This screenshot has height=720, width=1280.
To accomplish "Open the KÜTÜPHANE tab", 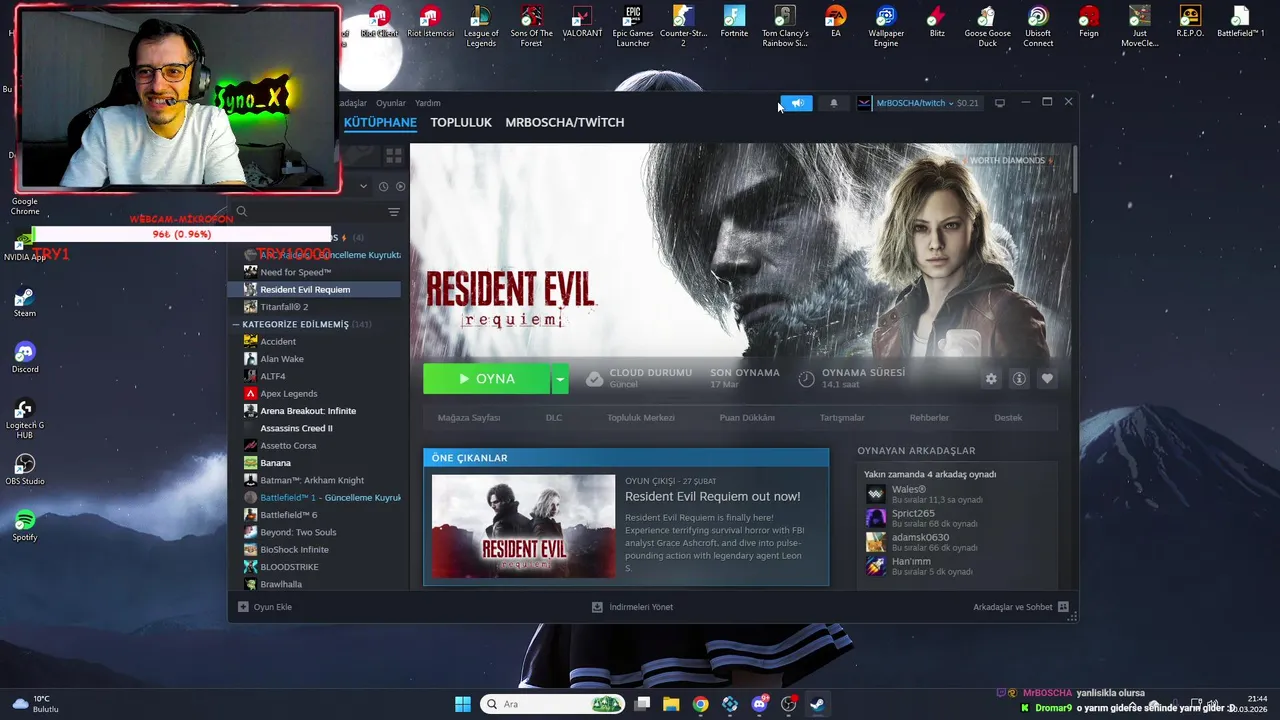I will coord(380,122).
